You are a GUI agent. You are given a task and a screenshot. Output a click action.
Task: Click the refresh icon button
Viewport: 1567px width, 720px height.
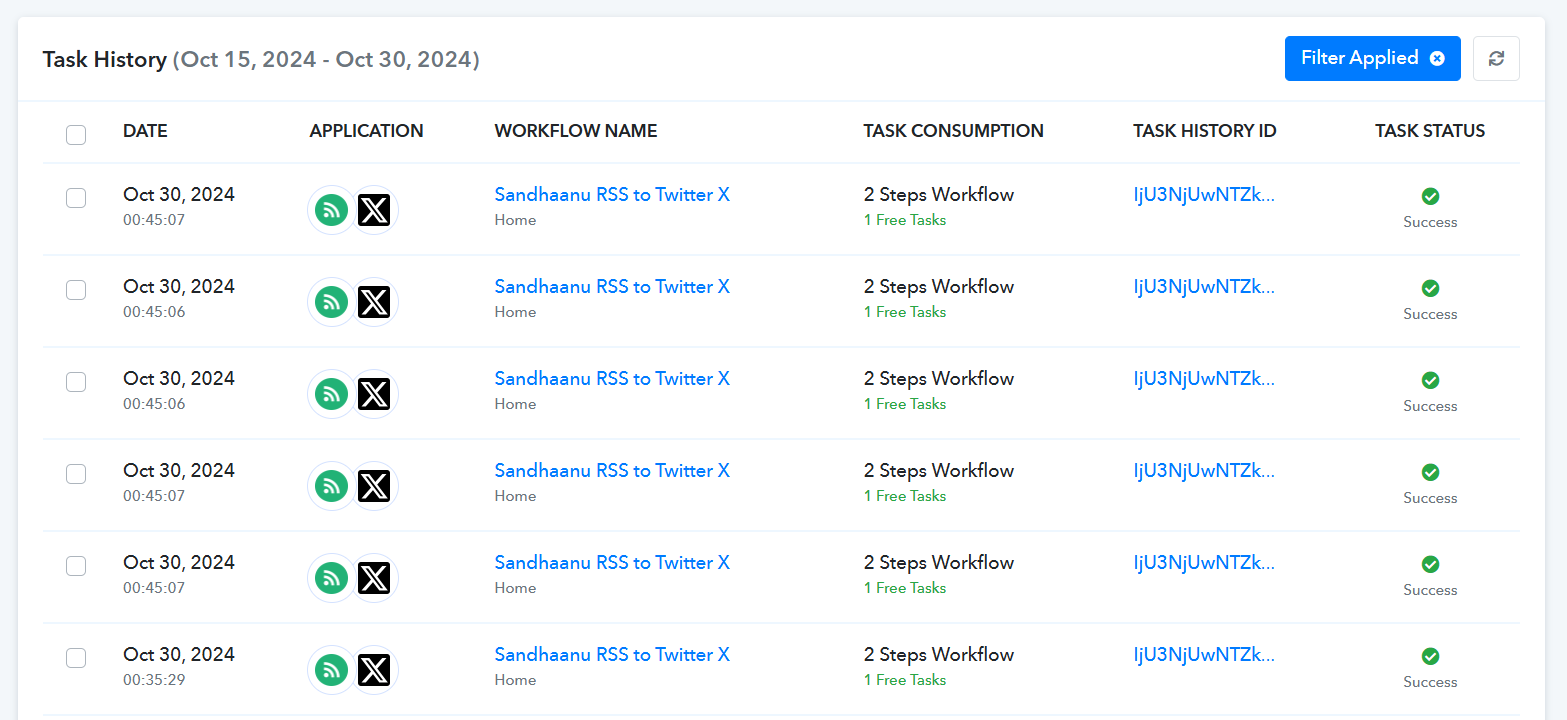tap(1496, 59)
